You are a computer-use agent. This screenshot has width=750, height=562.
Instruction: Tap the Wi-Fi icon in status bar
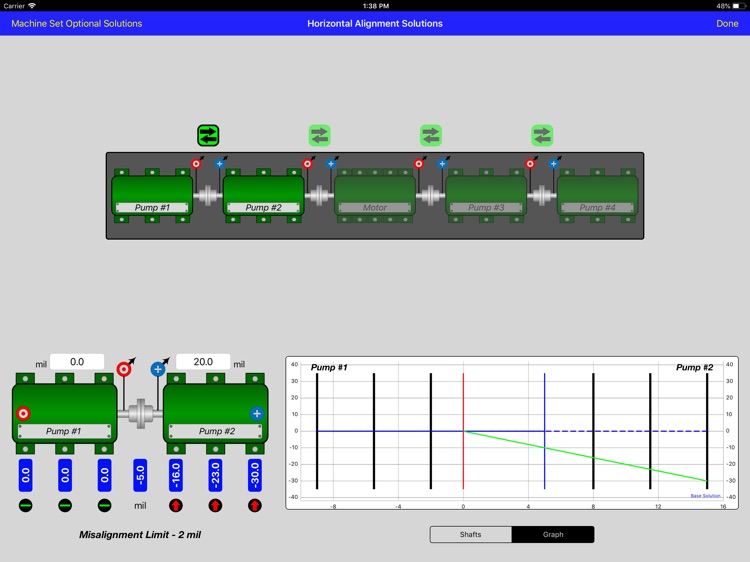(32, 6)
